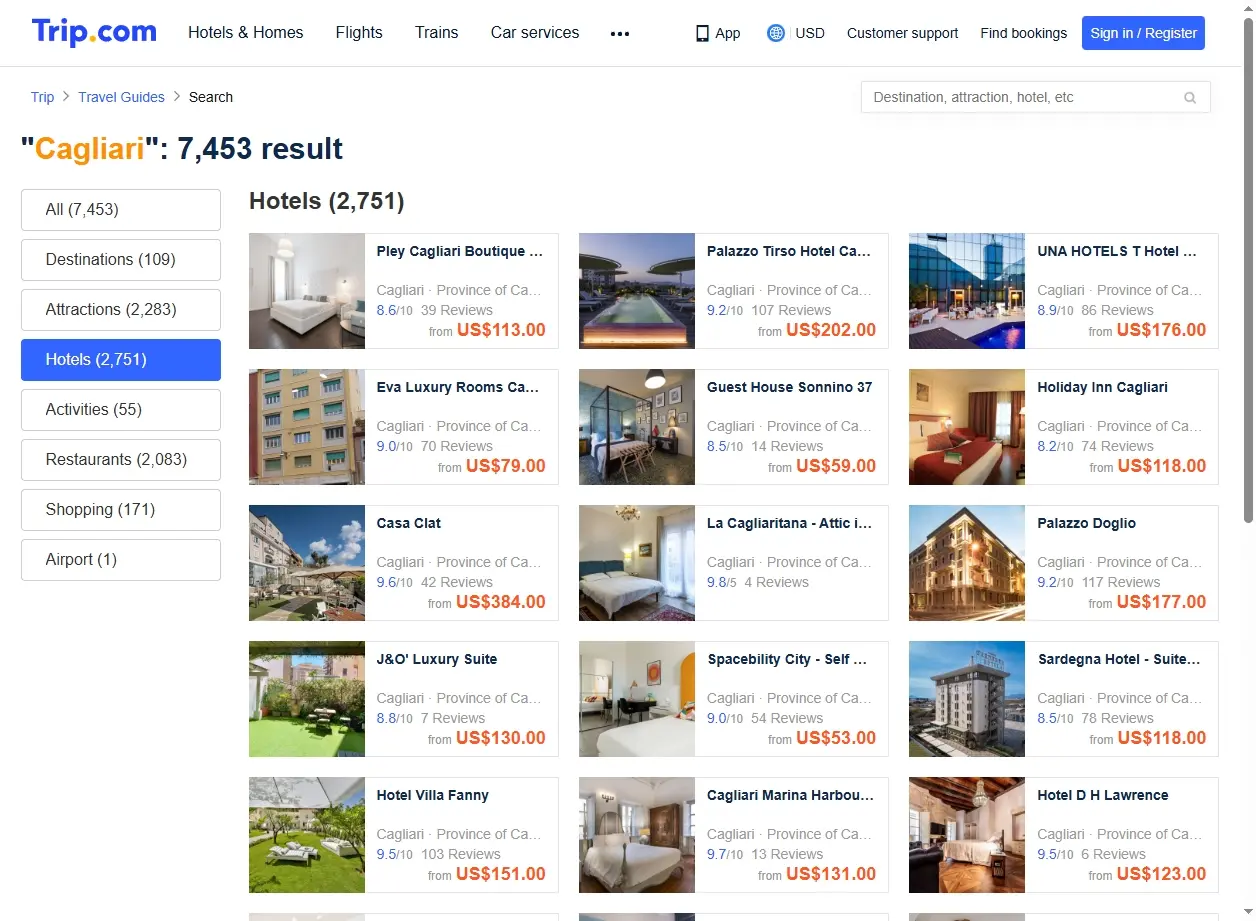Click the Trip.com logo
This screenshot has height=921, width=1256.
[x=94, y=32]
